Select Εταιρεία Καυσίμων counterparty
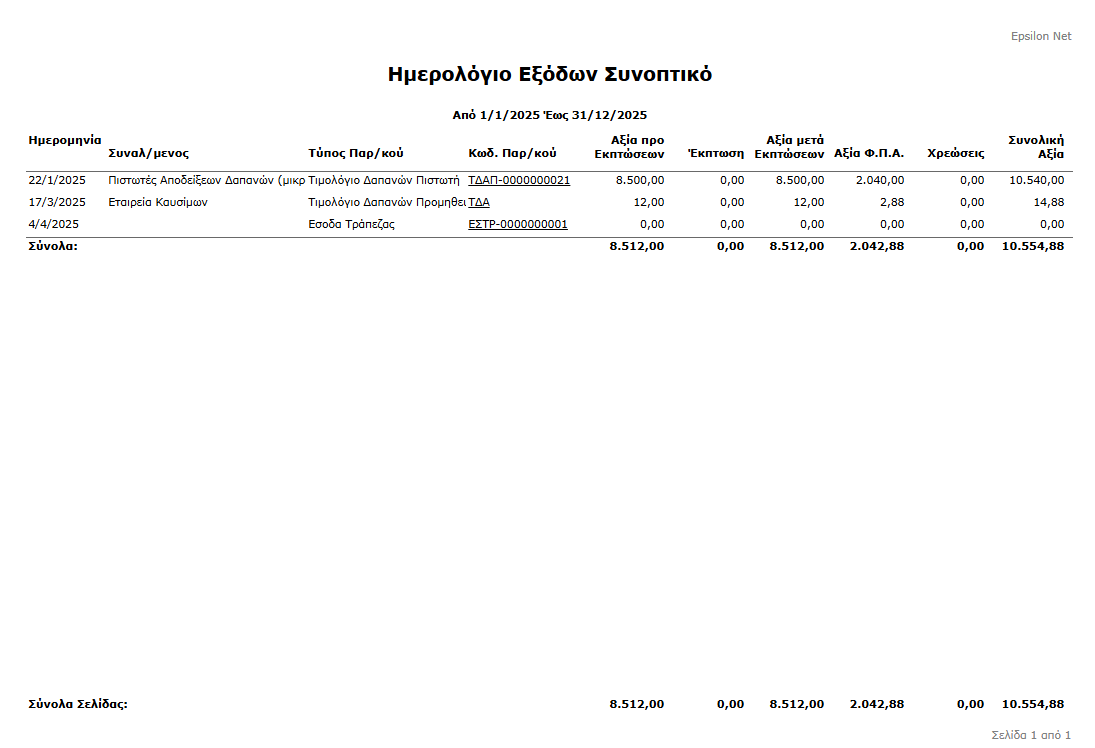Viewport: 1095px width, 748px height. click(158, 203)
